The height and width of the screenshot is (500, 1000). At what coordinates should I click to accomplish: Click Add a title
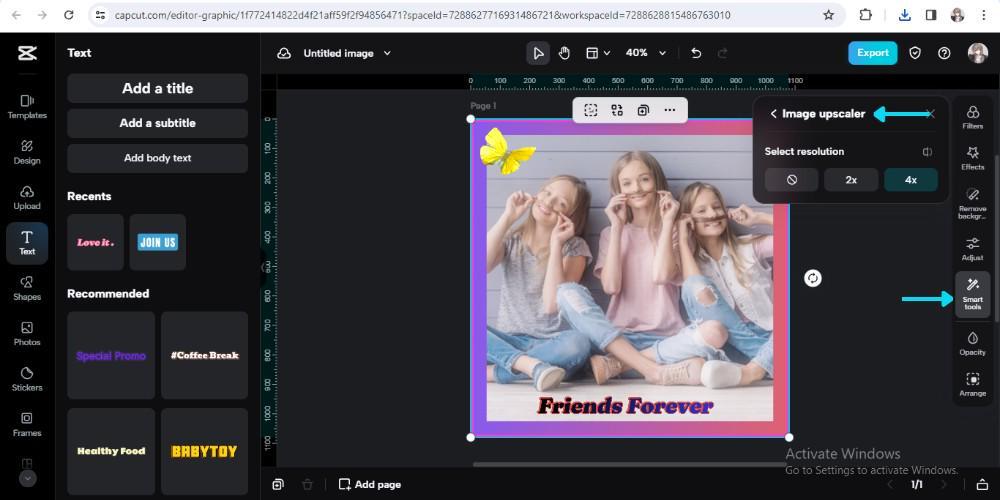pos(158,88)
